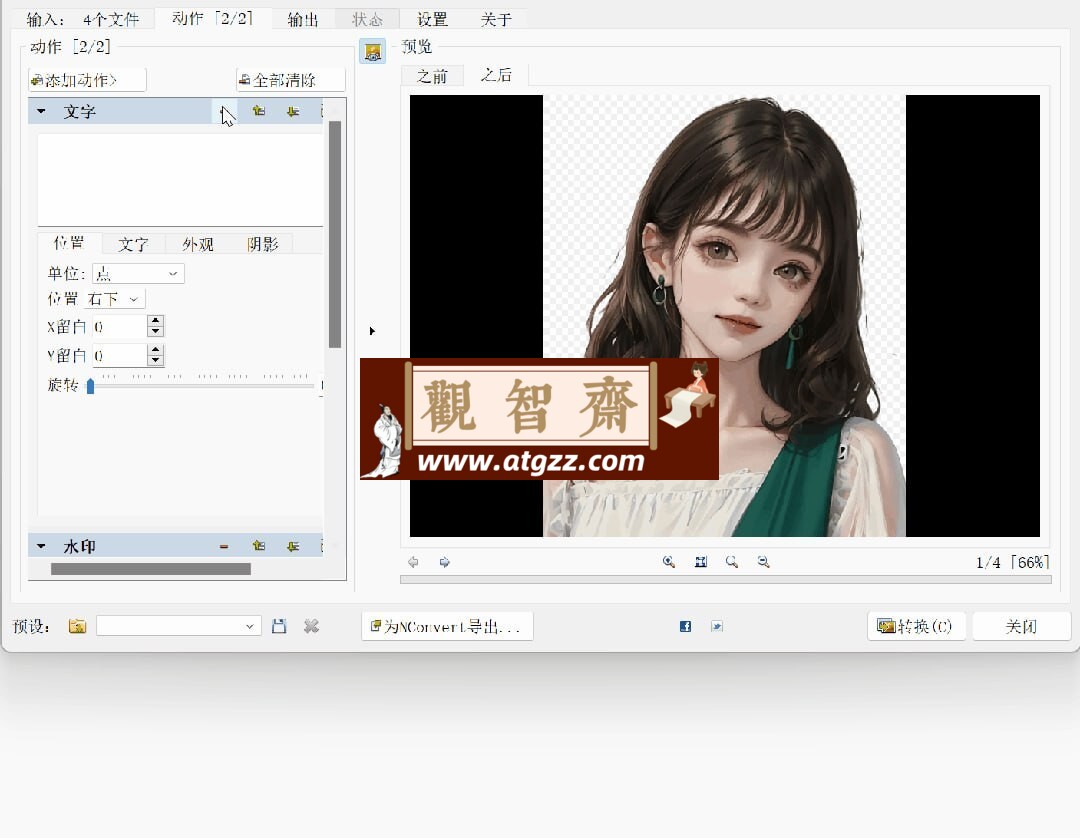Click the plain magnifier zoom icon

click(731, 562)
